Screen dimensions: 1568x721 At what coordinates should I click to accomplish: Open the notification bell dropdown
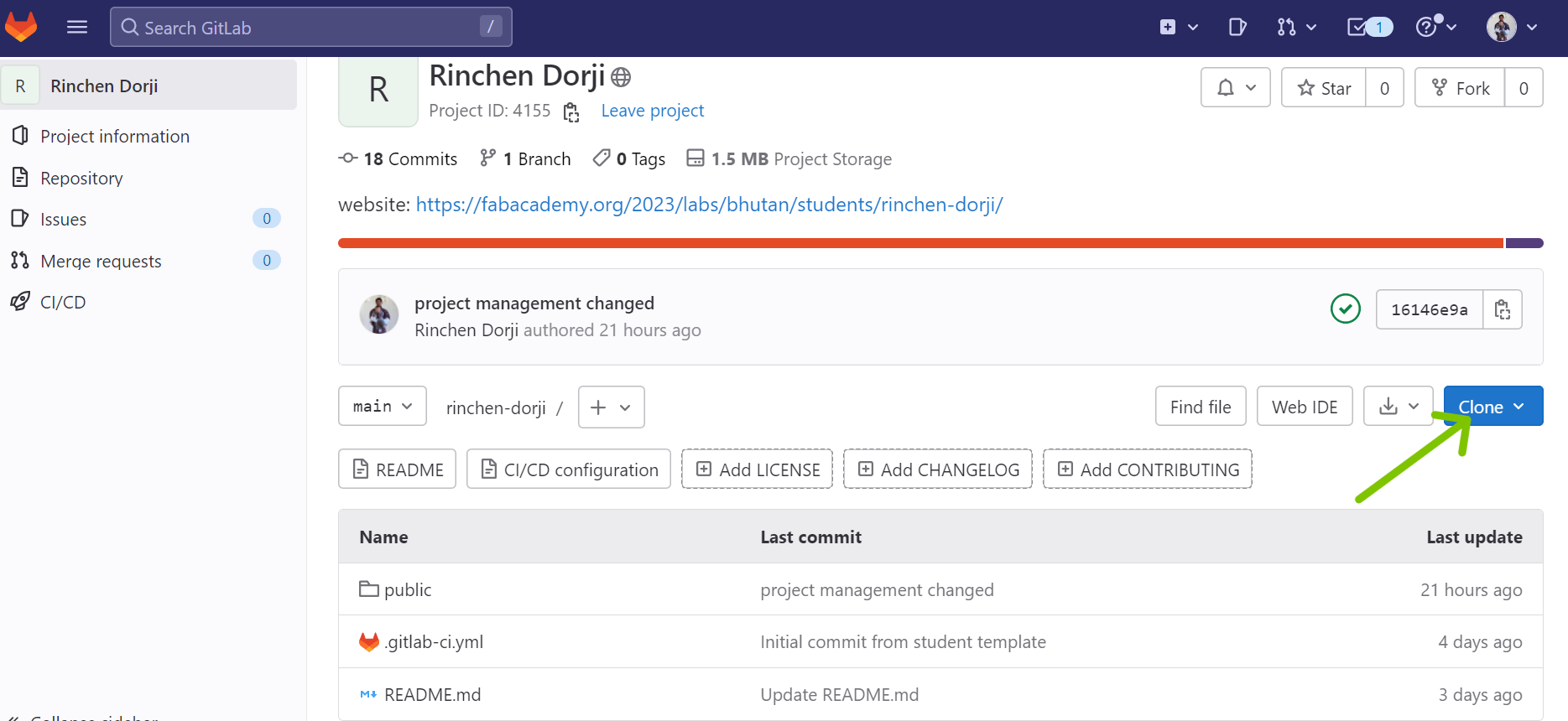click(1236, 88)
